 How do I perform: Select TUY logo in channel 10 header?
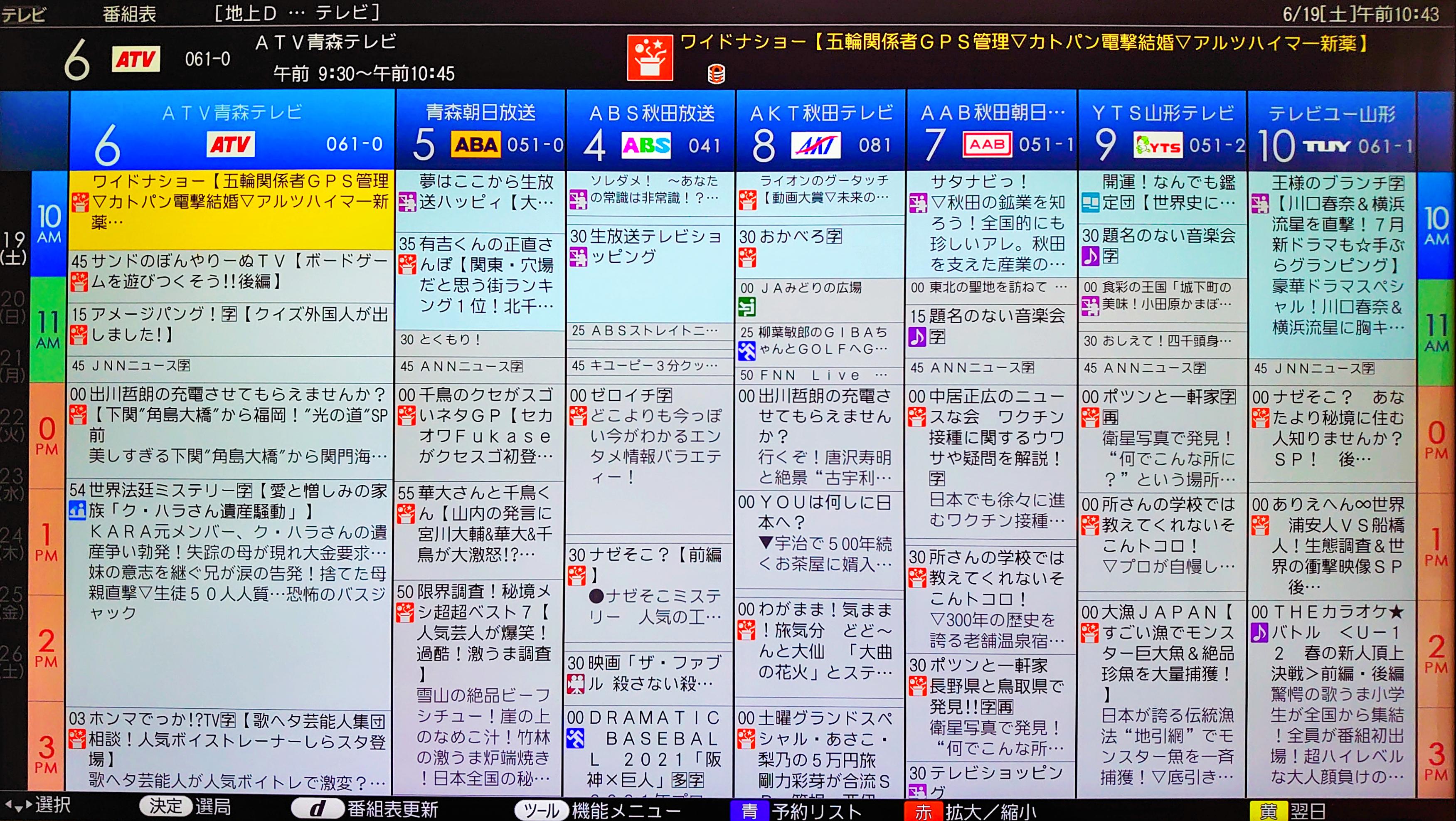[x=1327, y=146]
